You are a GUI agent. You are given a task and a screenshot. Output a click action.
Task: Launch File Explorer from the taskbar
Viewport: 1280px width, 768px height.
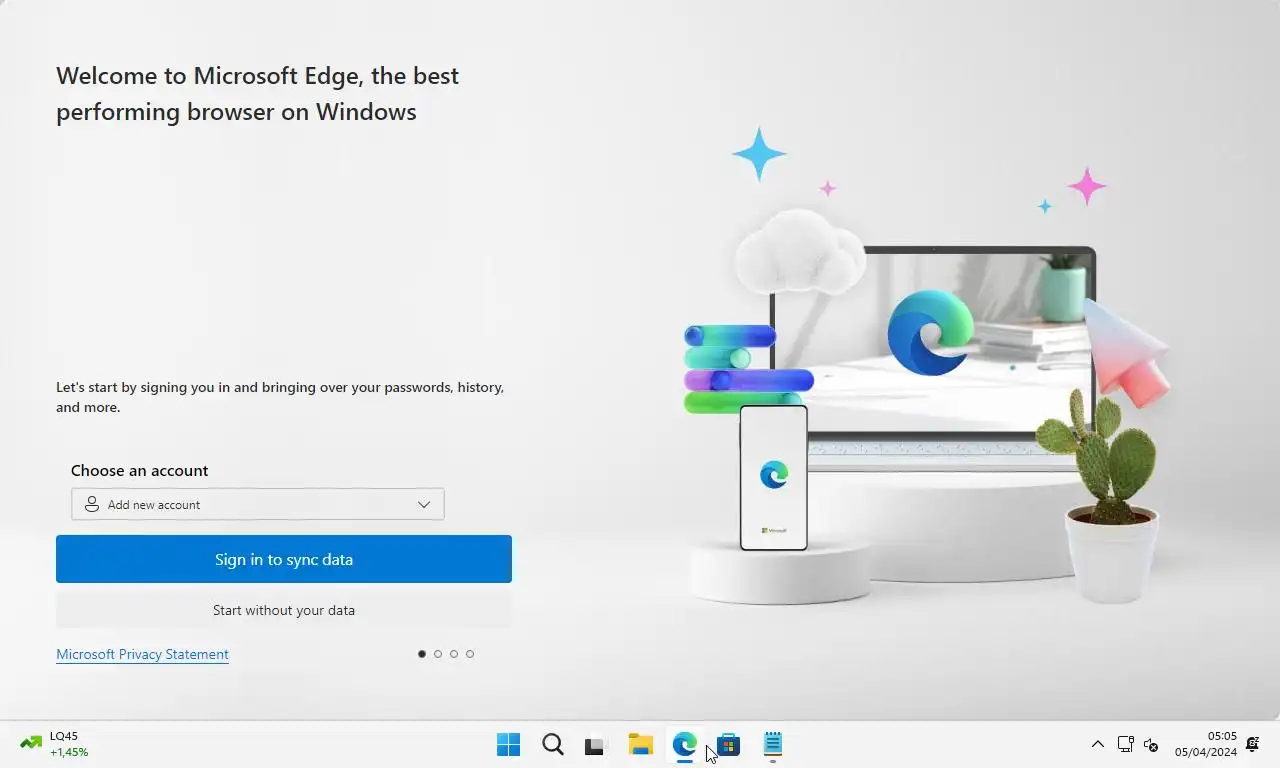tap(640, 744)
